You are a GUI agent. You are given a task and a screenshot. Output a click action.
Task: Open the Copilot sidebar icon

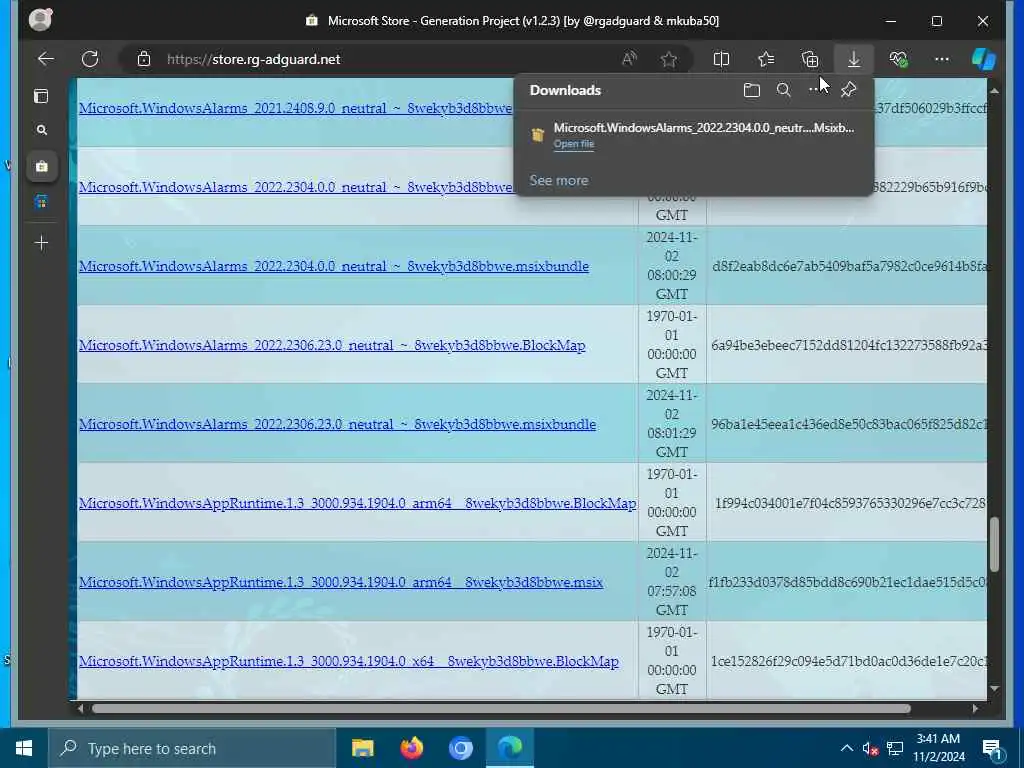tap(984, 59)
